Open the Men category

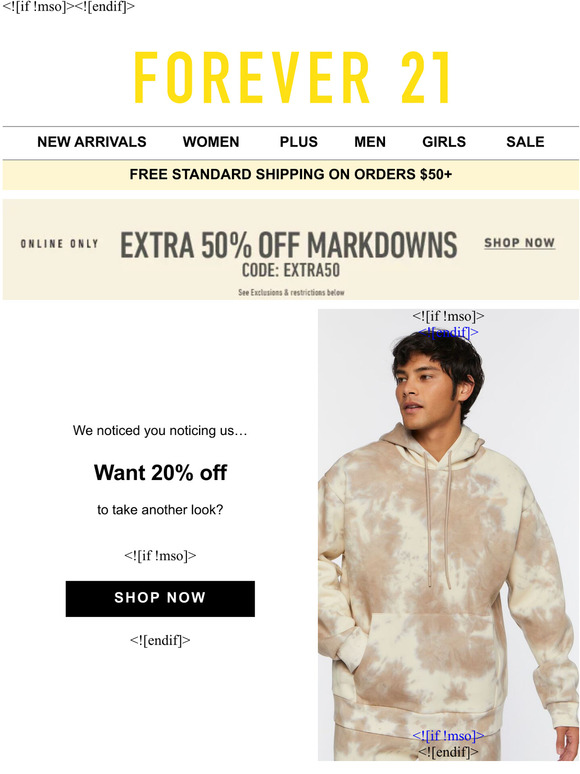pos(370,142)
